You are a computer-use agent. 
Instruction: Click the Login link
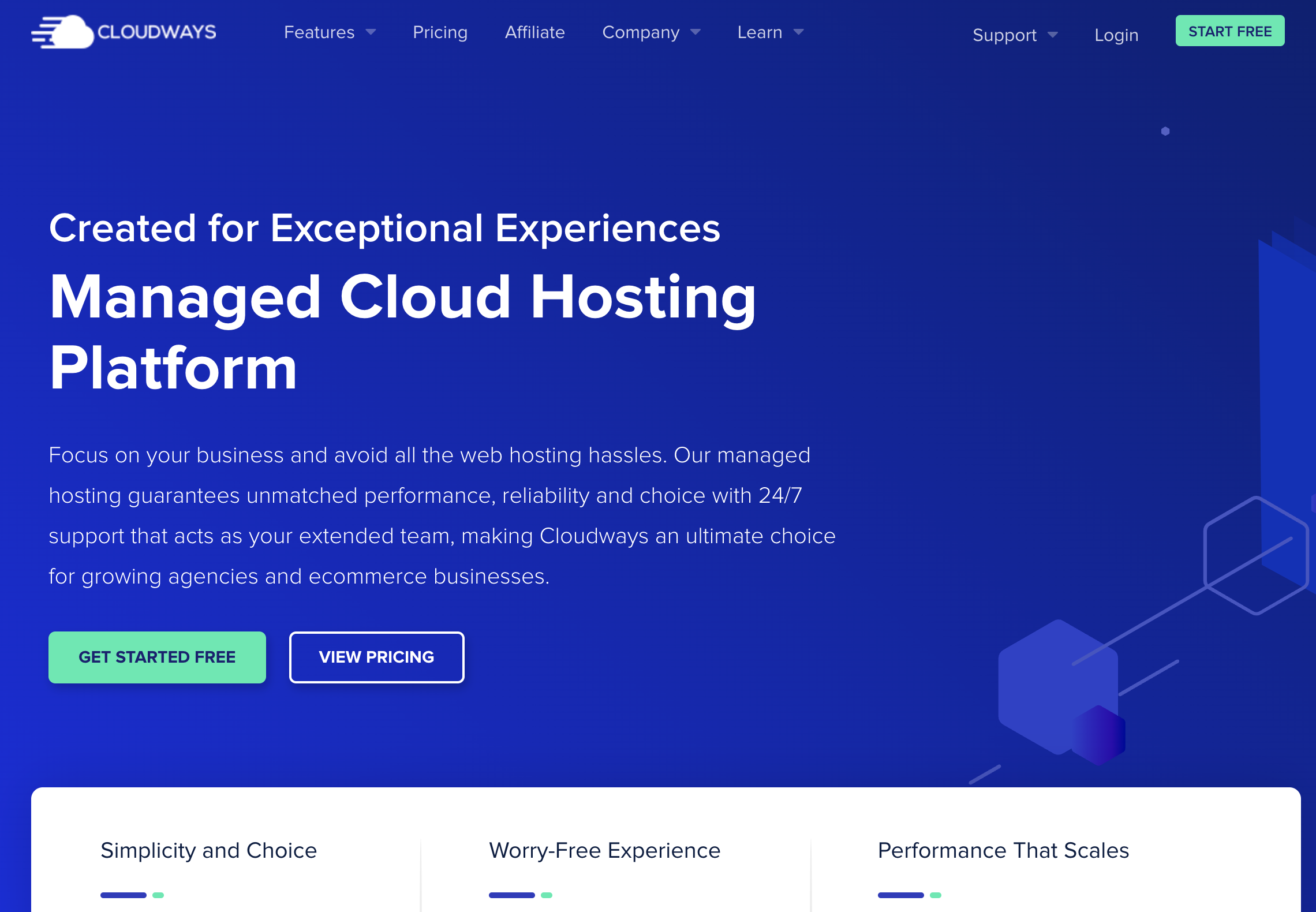(x=1116, y=36)
